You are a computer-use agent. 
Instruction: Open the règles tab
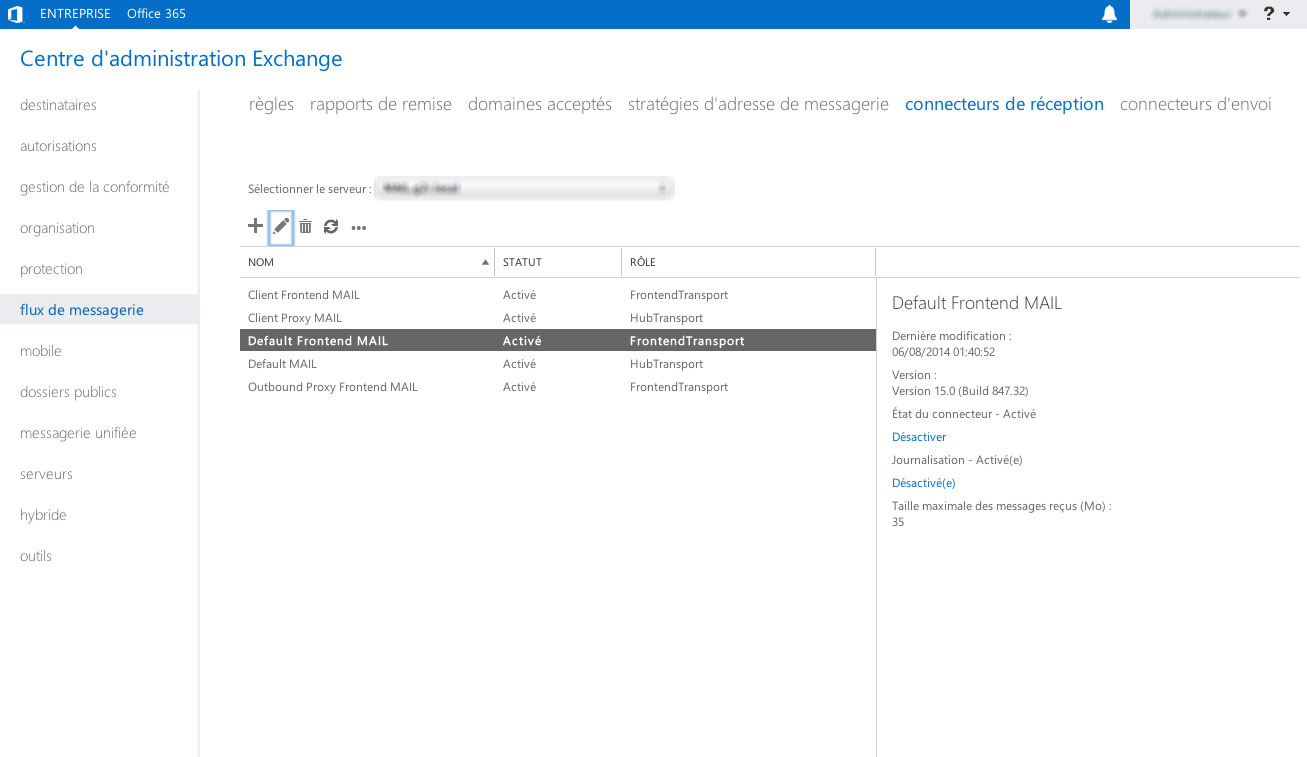pyautogui.click(x=271, y=104)
